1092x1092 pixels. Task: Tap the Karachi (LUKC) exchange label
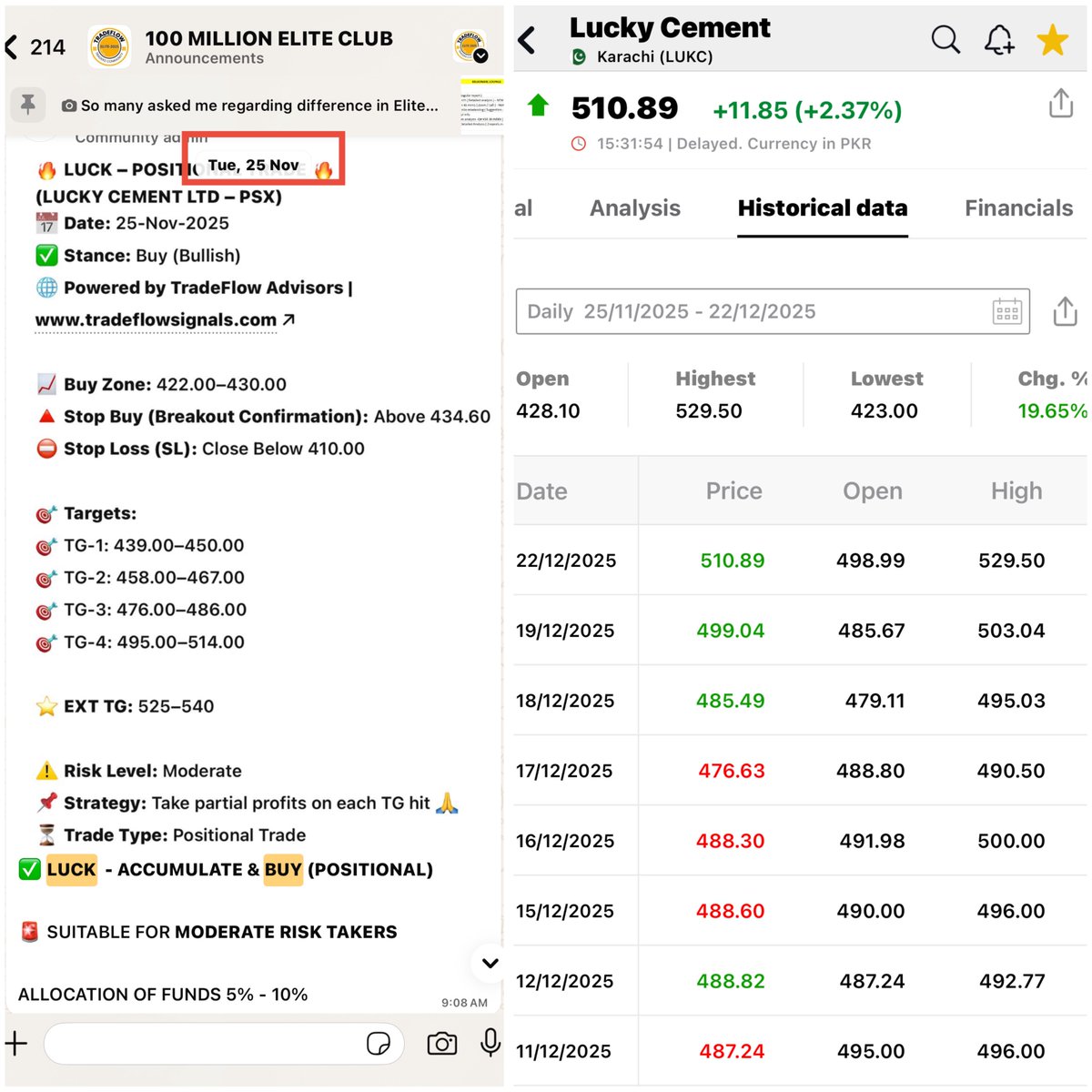coord(654,56)
